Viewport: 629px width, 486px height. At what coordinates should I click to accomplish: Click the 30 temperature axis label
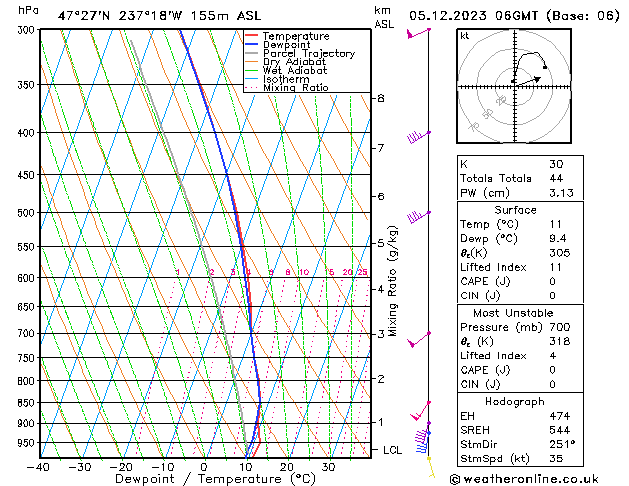pos(328,467)
